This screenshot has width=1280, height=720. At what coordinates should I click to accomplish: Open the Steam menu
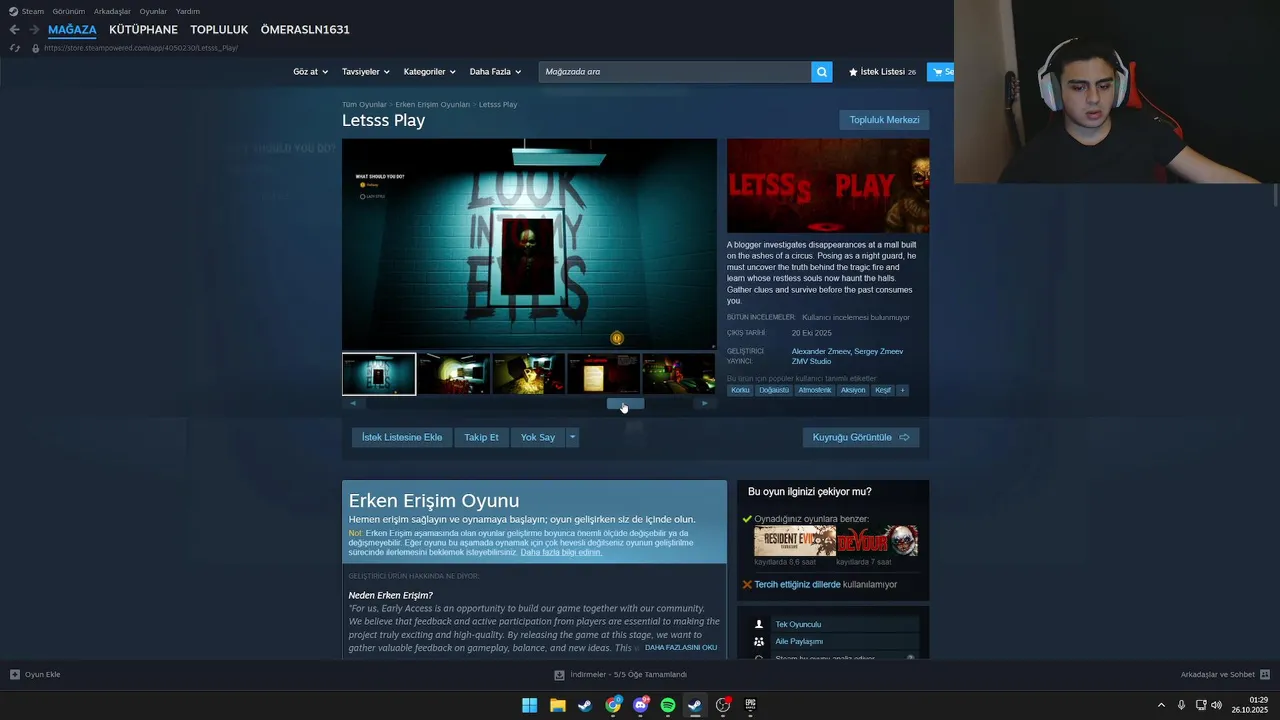click(x=33, y=11)
